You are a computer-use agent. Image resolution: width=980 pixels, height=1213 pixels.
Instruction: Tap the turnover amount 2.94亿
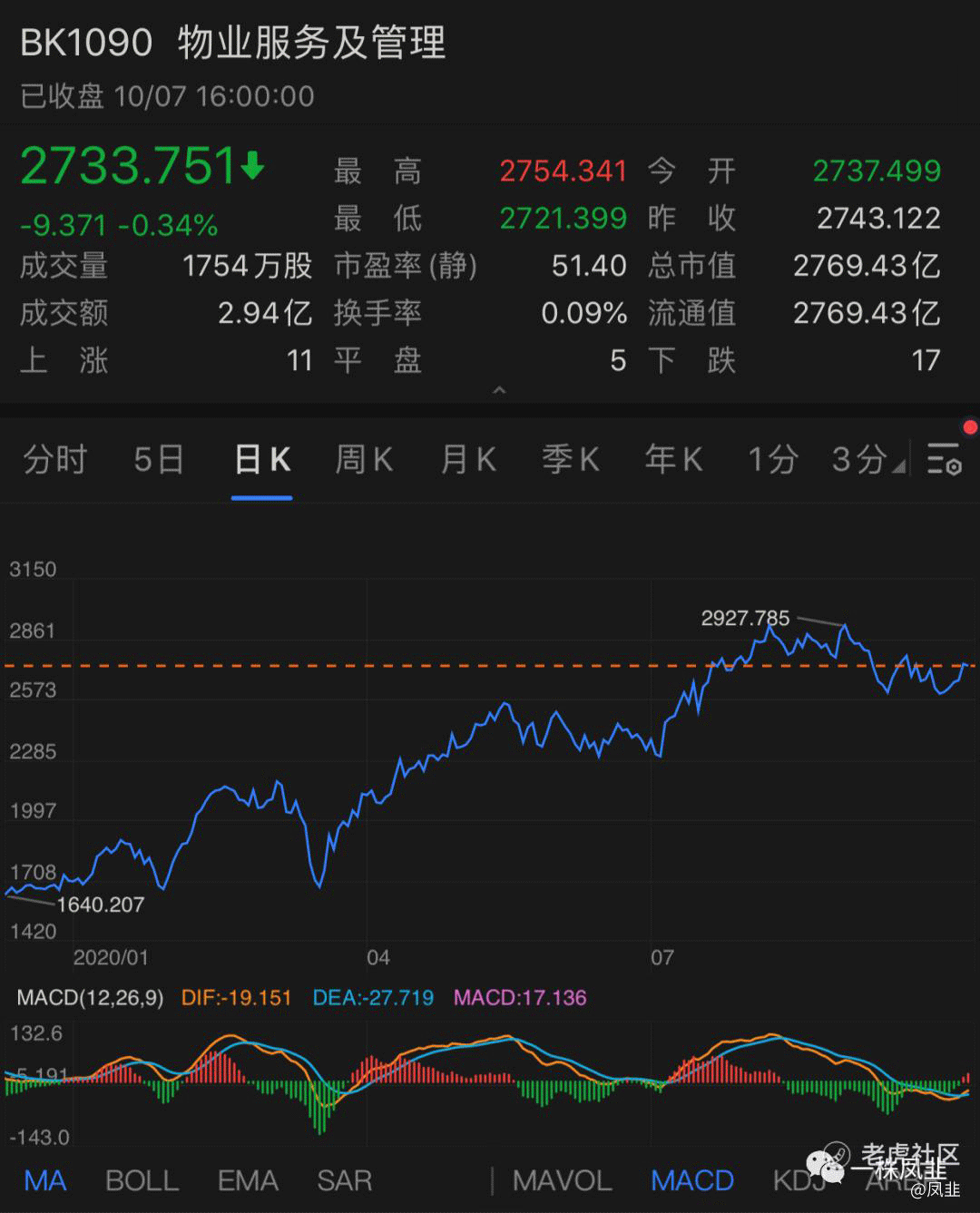point(265,313)
